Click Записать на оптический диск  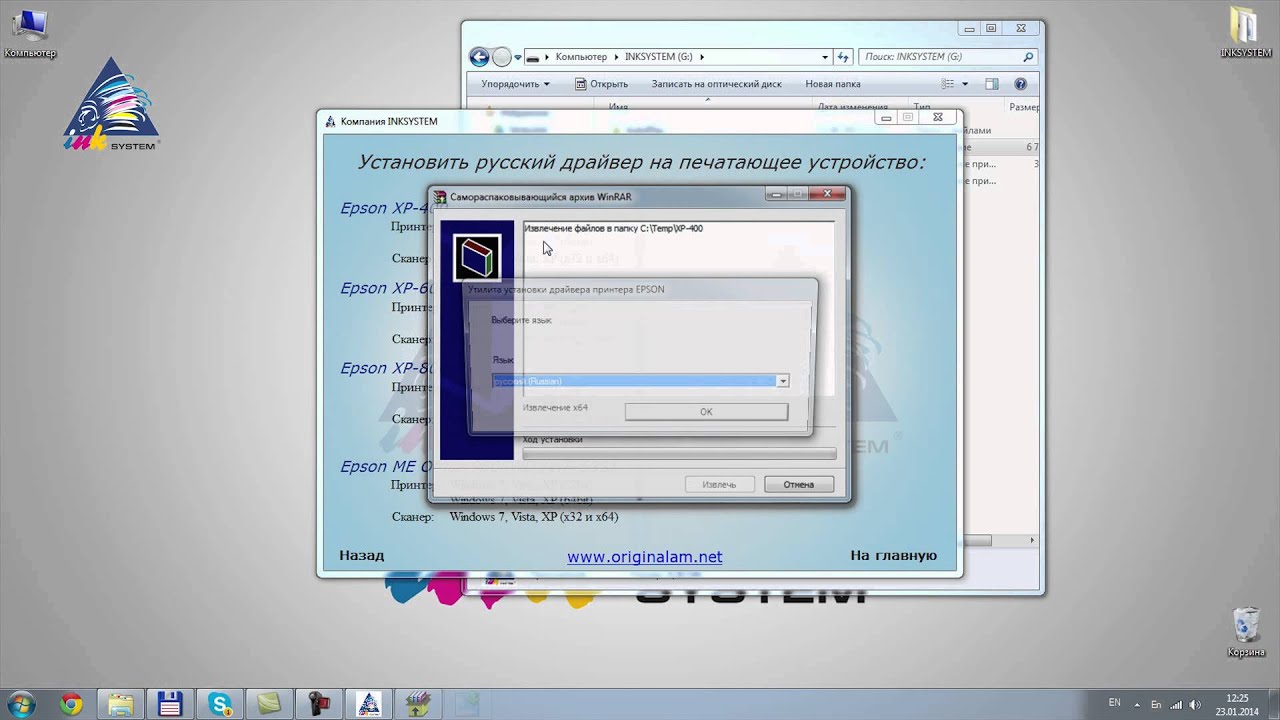coord(716,84)
